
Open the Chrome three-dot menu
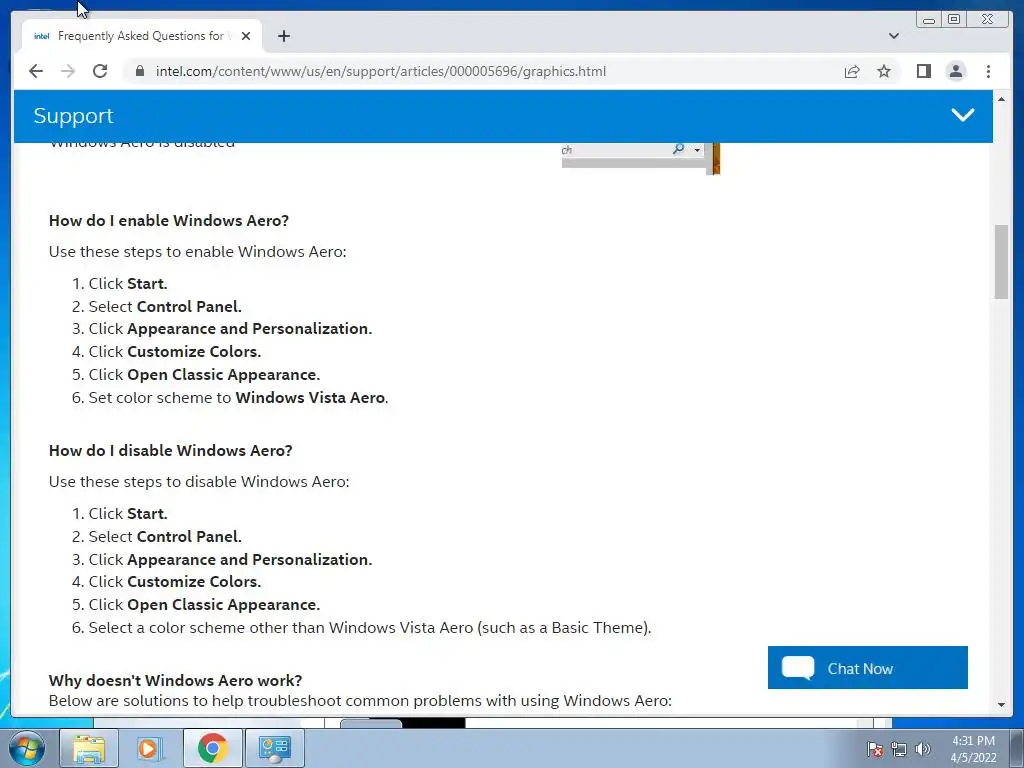coord(988,71)
